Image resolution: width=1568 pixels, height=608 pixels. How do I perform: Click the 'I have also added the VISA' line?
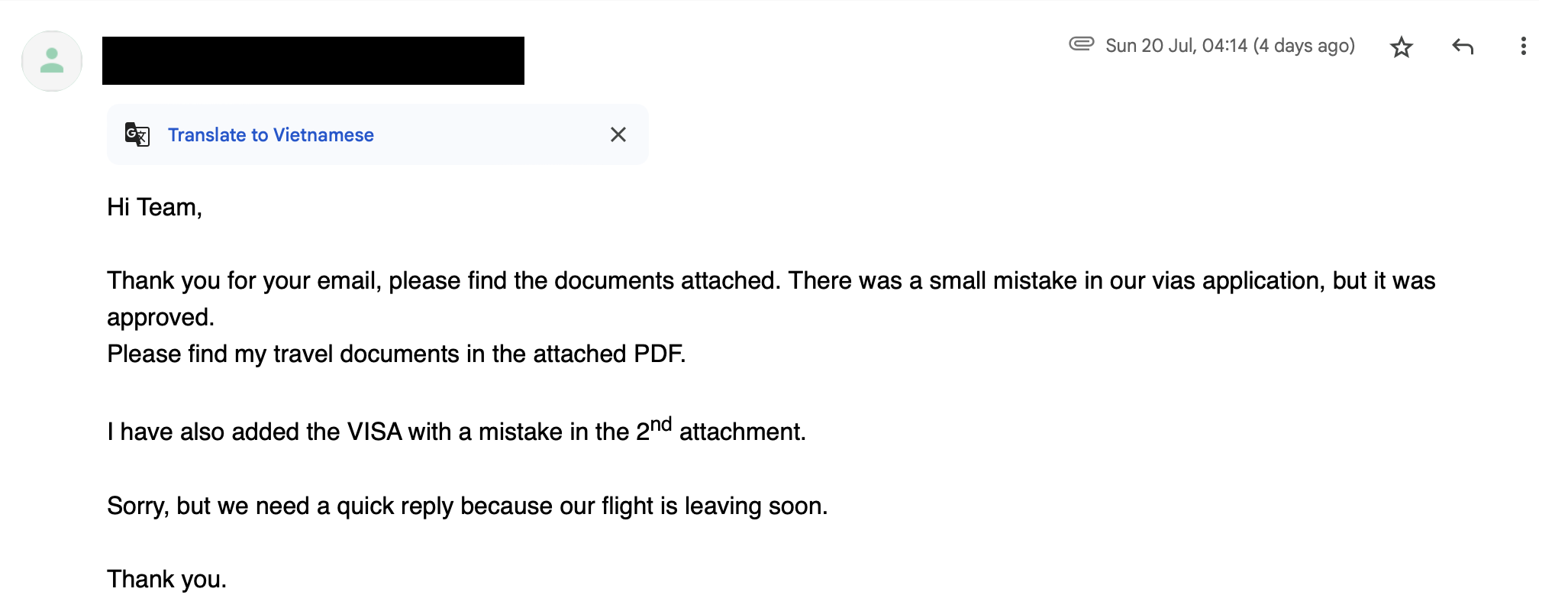[x=457, y=430]
